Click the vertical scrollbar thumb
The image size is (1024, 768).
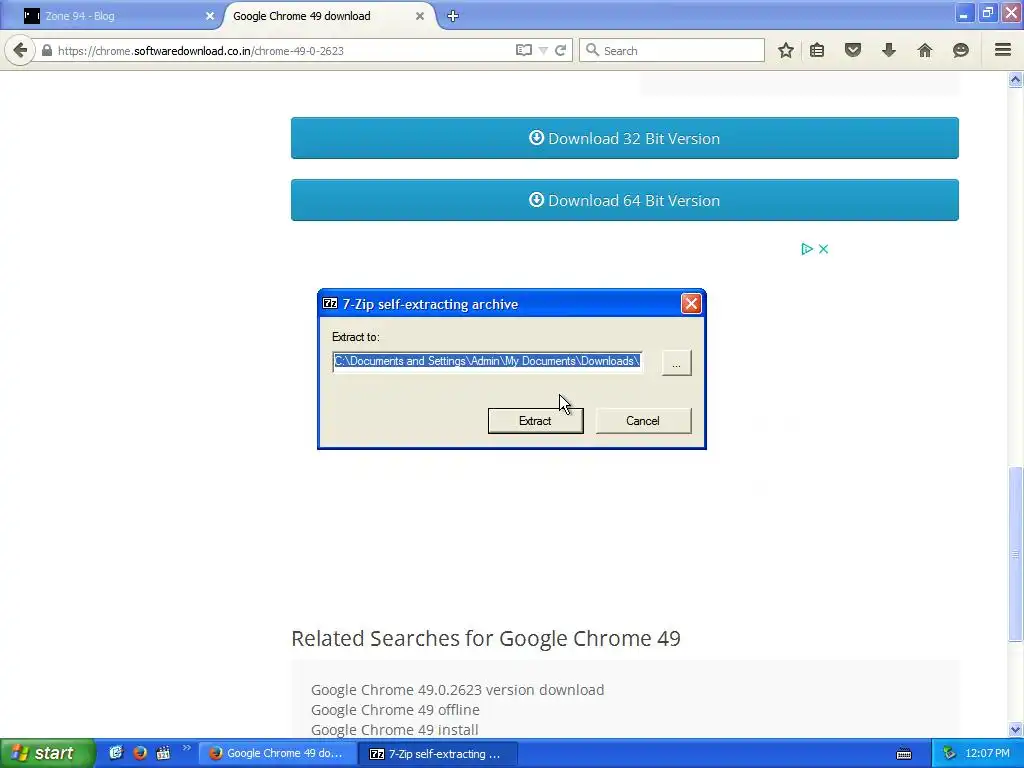tap(1016, 554)
